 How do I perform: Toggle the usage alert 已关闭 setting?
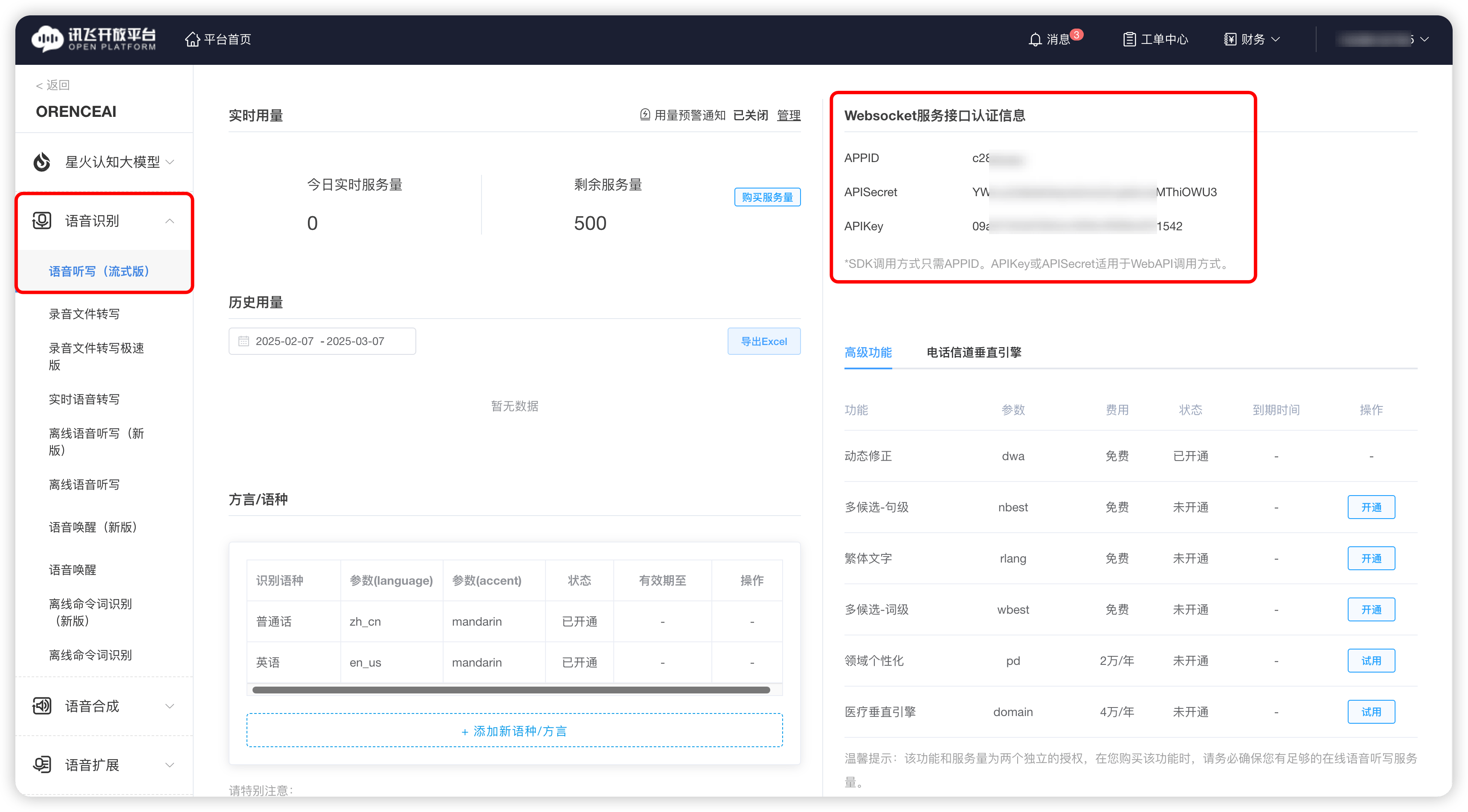750,115
